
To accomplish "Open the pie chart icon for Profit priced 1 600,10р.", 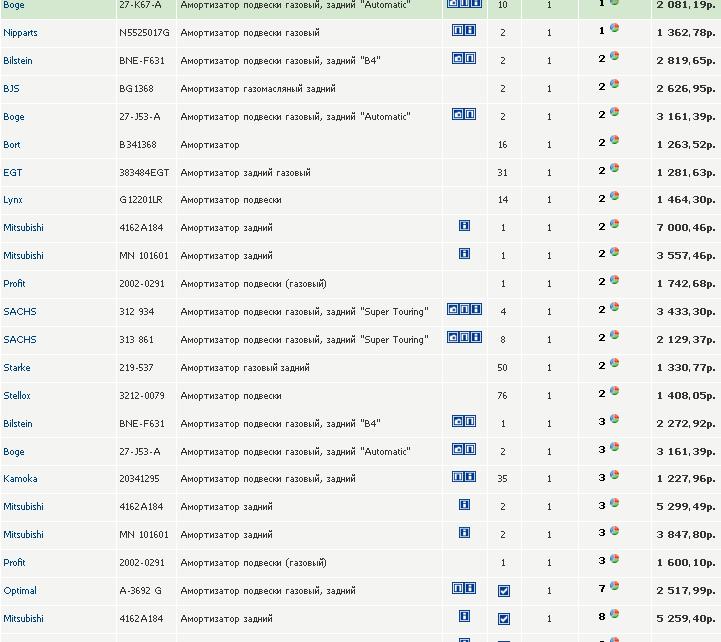I will (x=614, y=558).
